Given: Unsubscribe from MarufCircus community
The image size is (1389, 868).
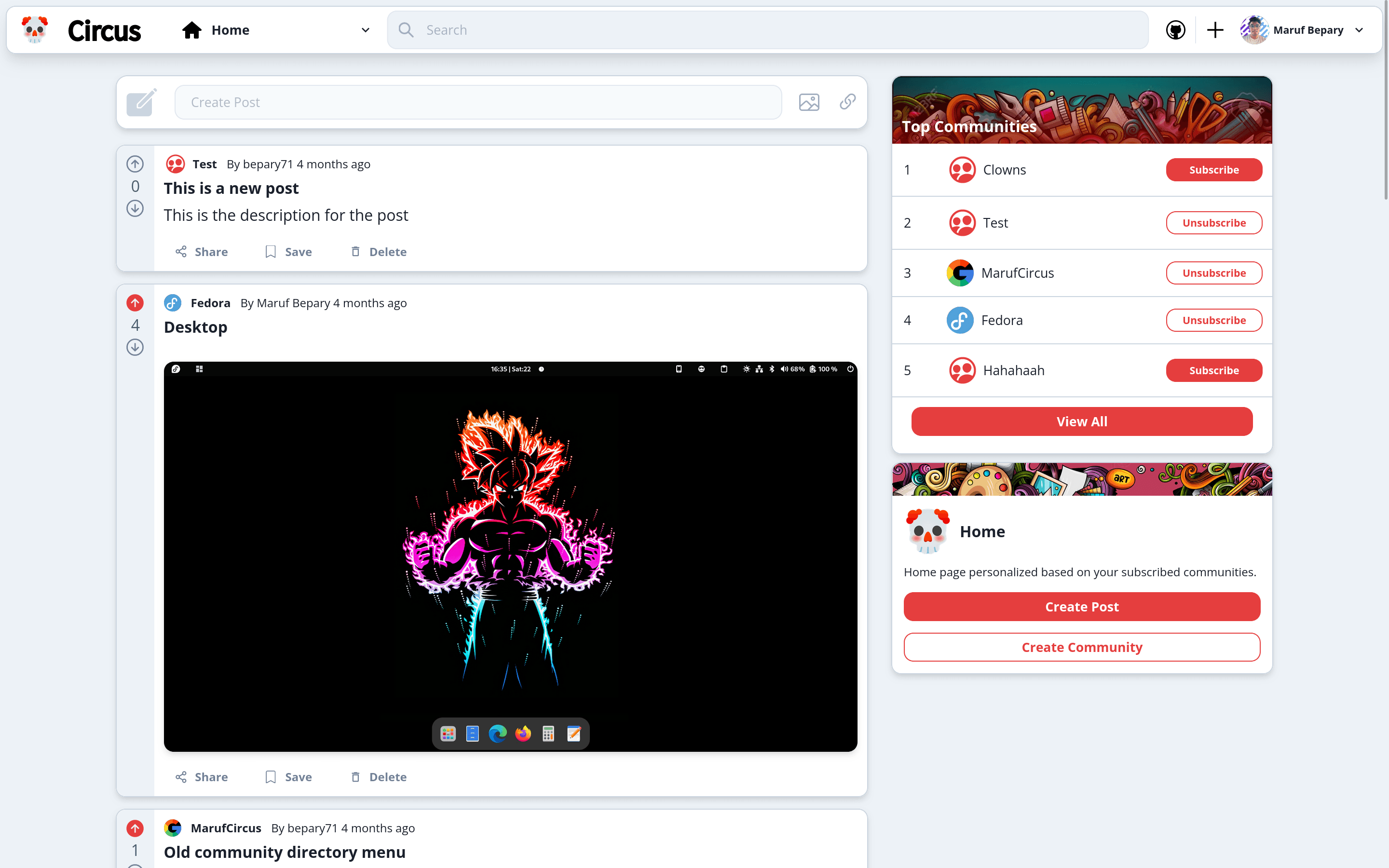Looking at the screenshot, I should 1214,273.
